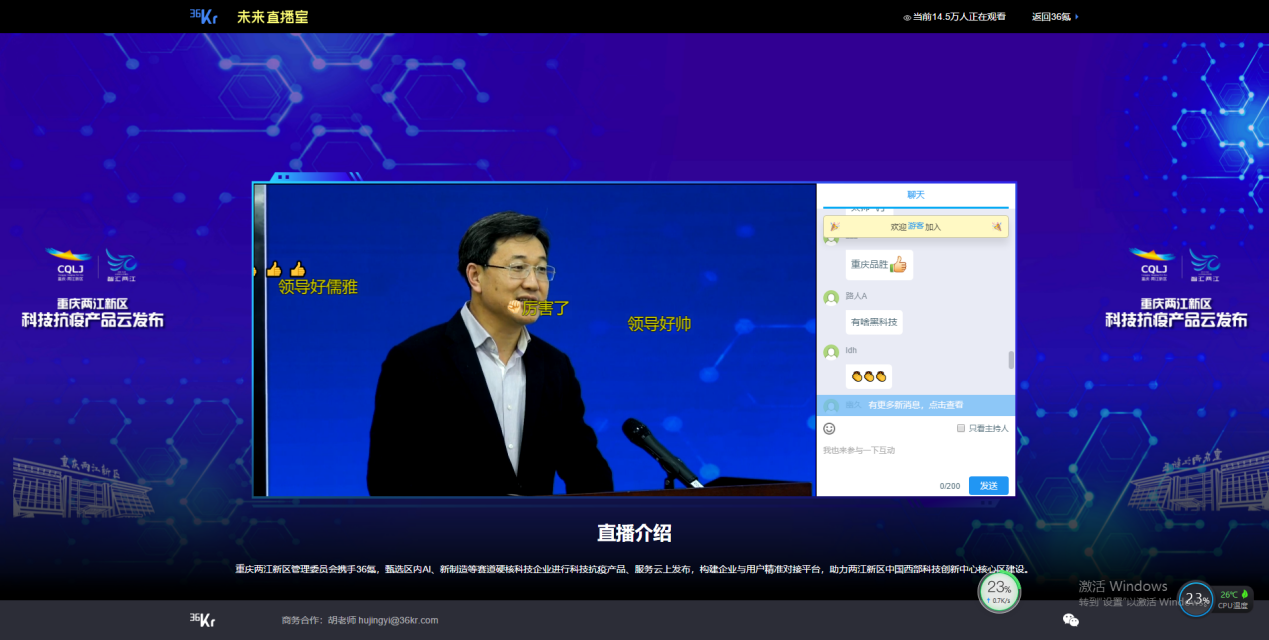Click the 有啥黑科技 chat message
This screenshot has width=1269, height=640.
[874, 322]
